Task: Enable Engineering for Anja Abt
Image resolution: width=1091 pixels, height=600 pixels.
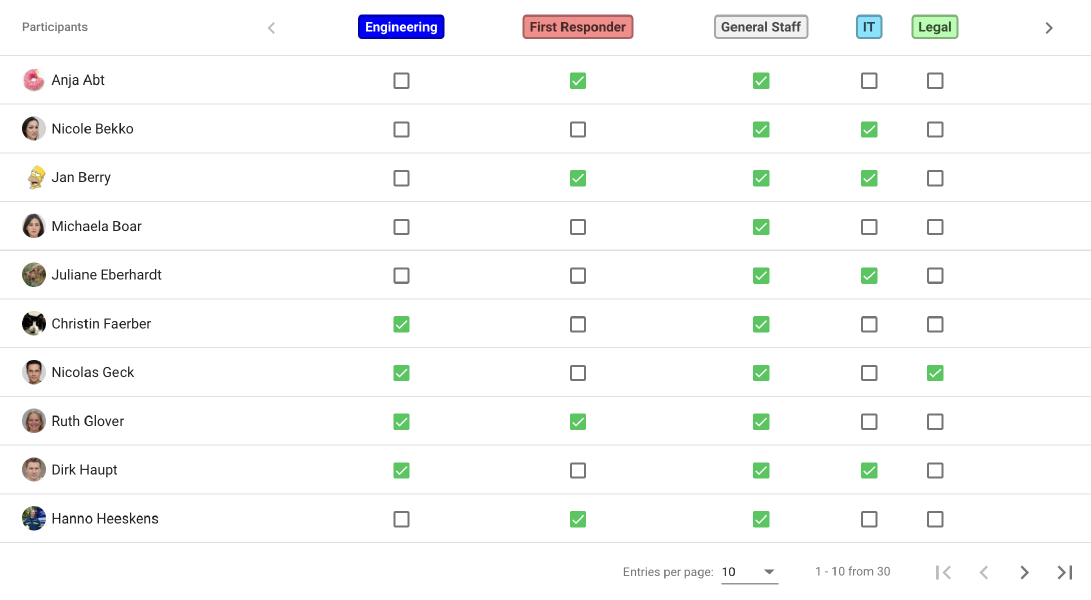Action: point(401,80)
